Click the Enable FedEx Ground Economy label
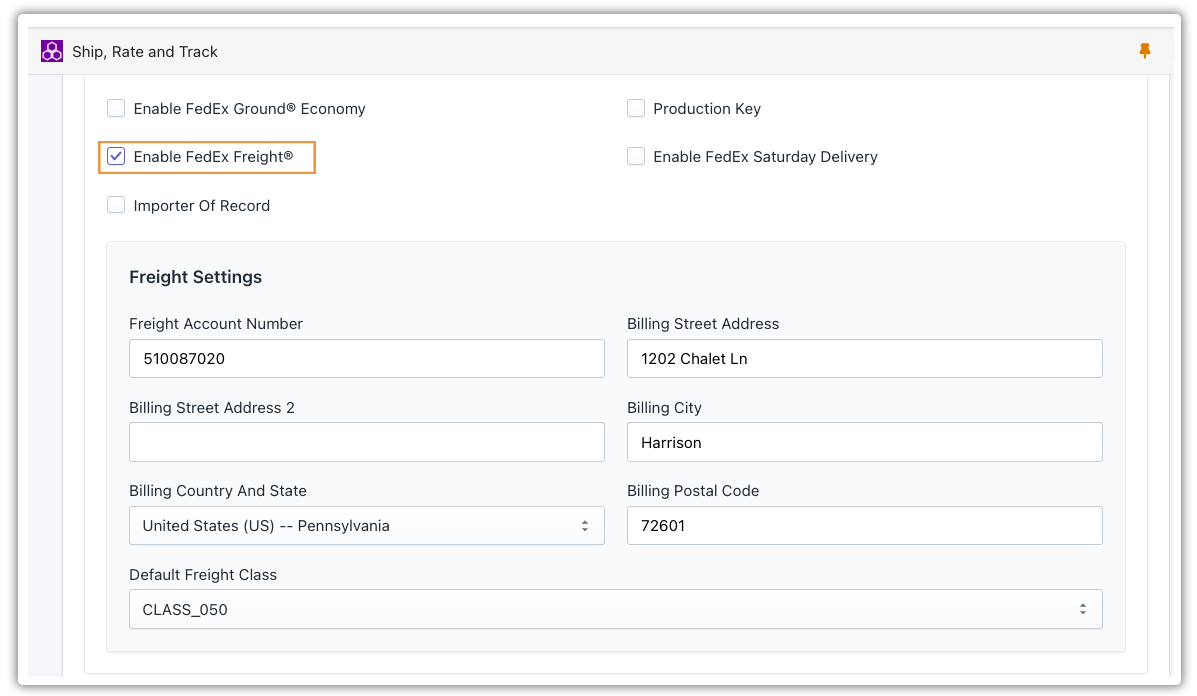The height and width of the screenshot is (696, 1197). [250, 108]
